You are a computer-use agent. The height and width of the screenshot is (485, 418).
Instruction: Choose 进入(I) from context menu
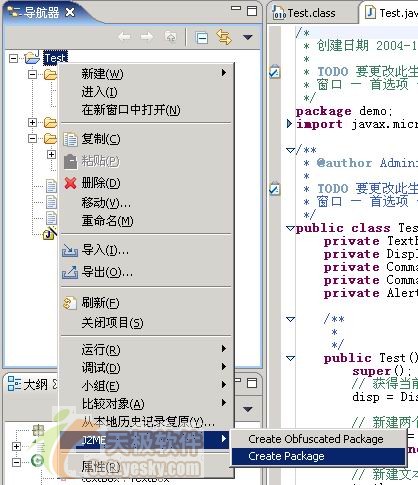click(146, 92)
